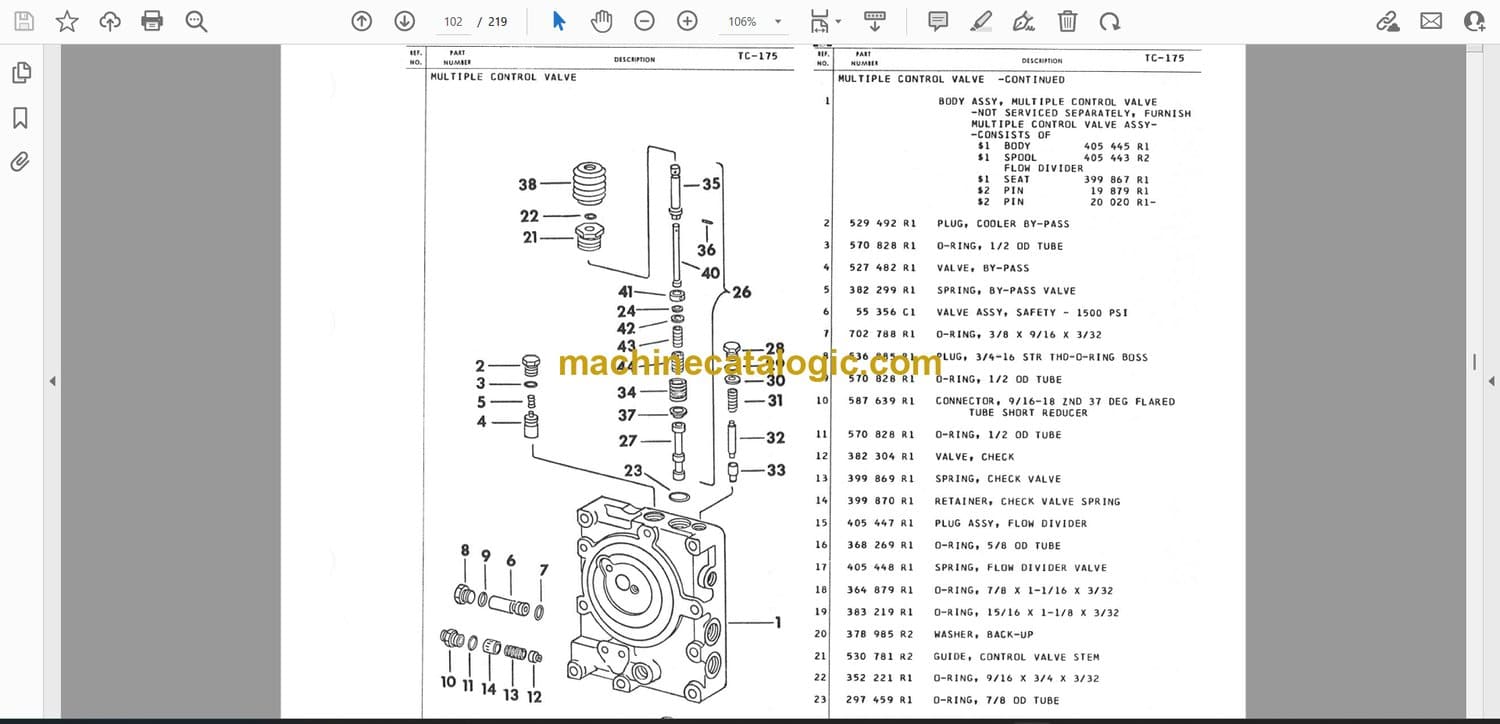The height and width of the screenshot is (724, 1500).
Task: Click the page number field showing 102
Action: (x=453, y=21)
